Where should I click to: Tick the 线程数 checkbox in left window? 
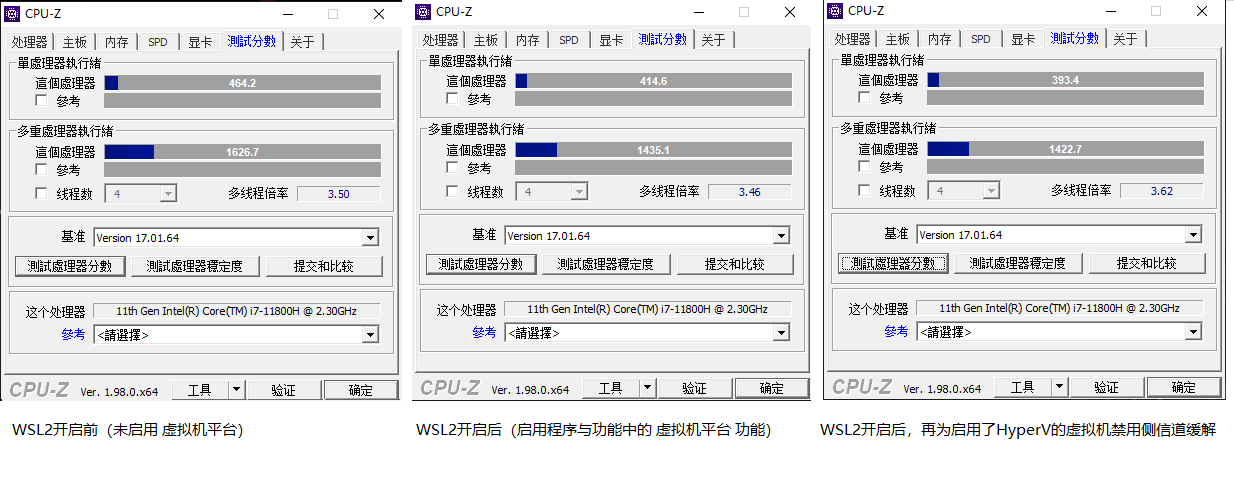pos(41,193)
